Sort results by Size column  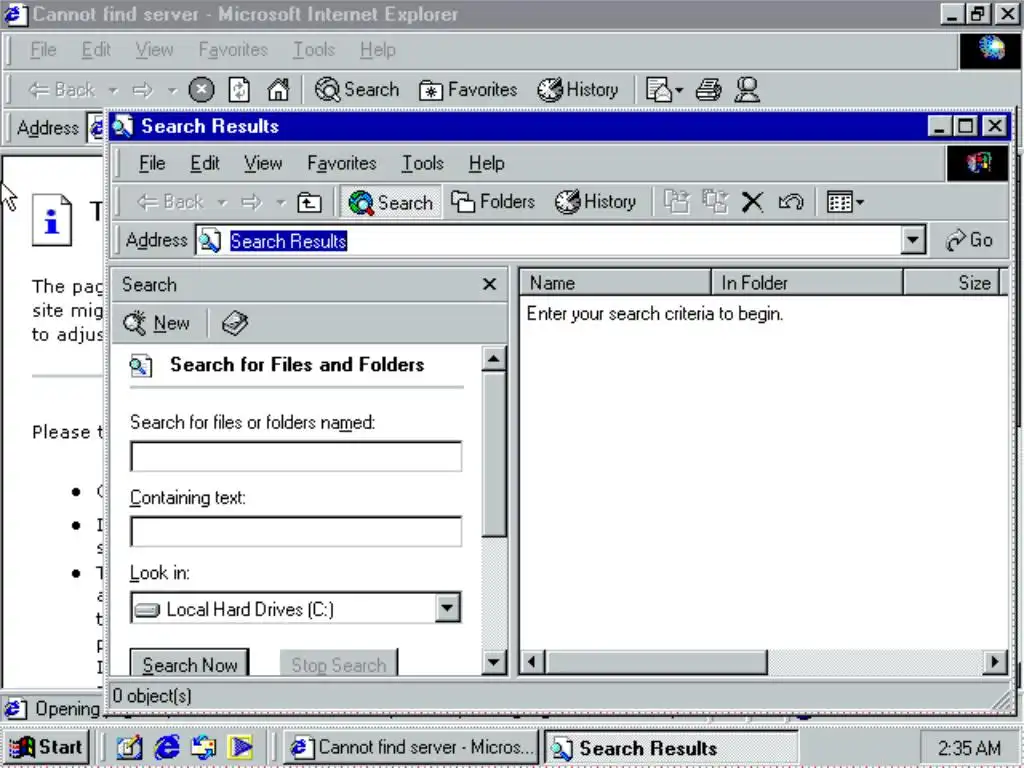(x=951, y=283)
